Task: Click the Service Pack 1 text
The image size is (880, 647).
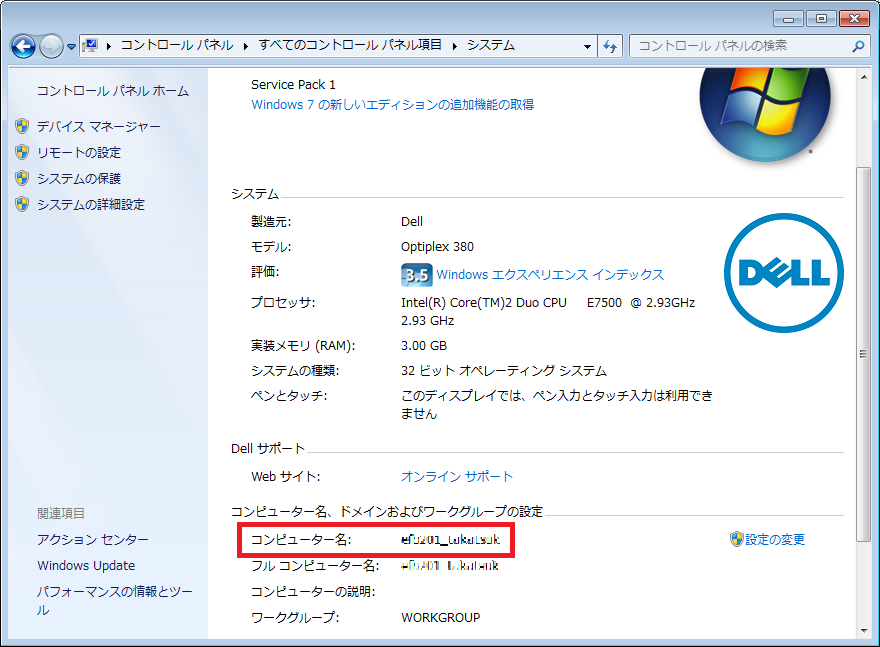Action: (293, 85)
